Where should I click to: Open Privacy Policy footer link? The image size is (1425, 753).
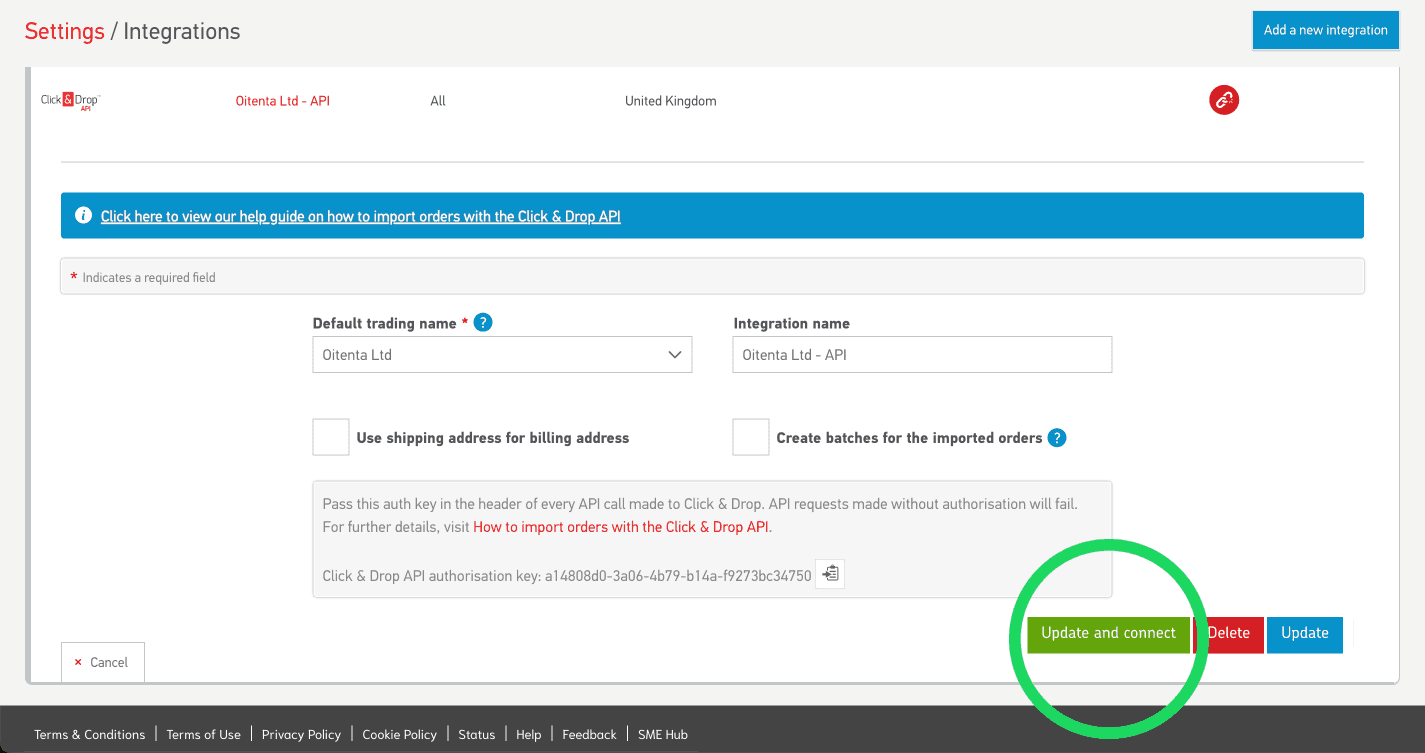(x=301, y=734)
